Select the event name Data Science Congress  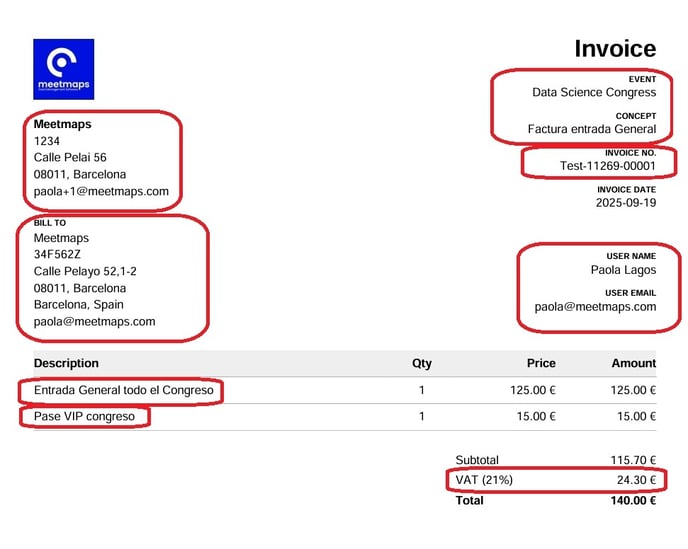(x=594, y=92)
